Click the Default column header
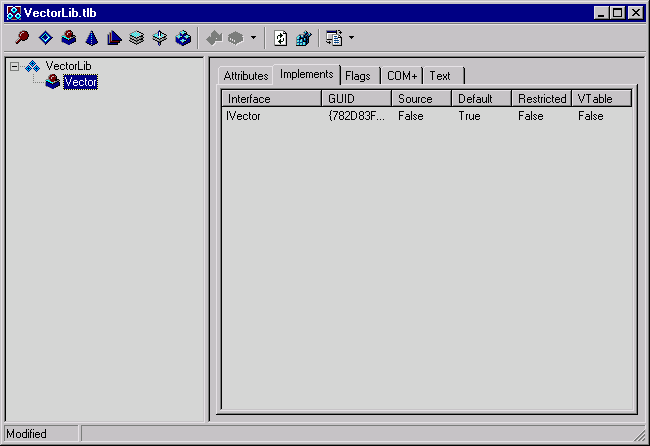The image size is (650, 446). click(482, 99)
